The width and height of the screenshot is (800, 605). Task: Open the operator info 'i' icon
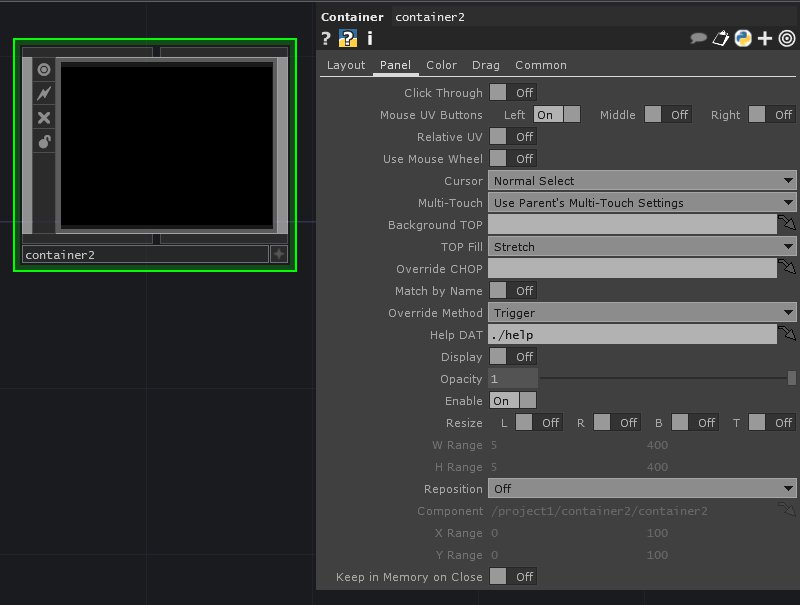point(369,39)
